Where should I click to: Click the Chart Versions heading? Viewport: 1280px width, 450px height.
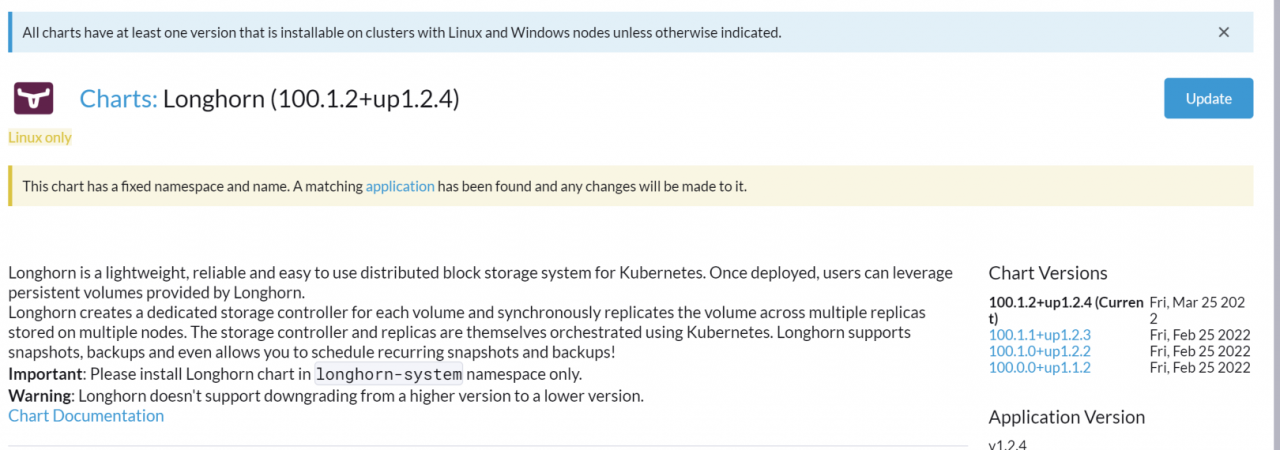click(x=1048, y=273)
